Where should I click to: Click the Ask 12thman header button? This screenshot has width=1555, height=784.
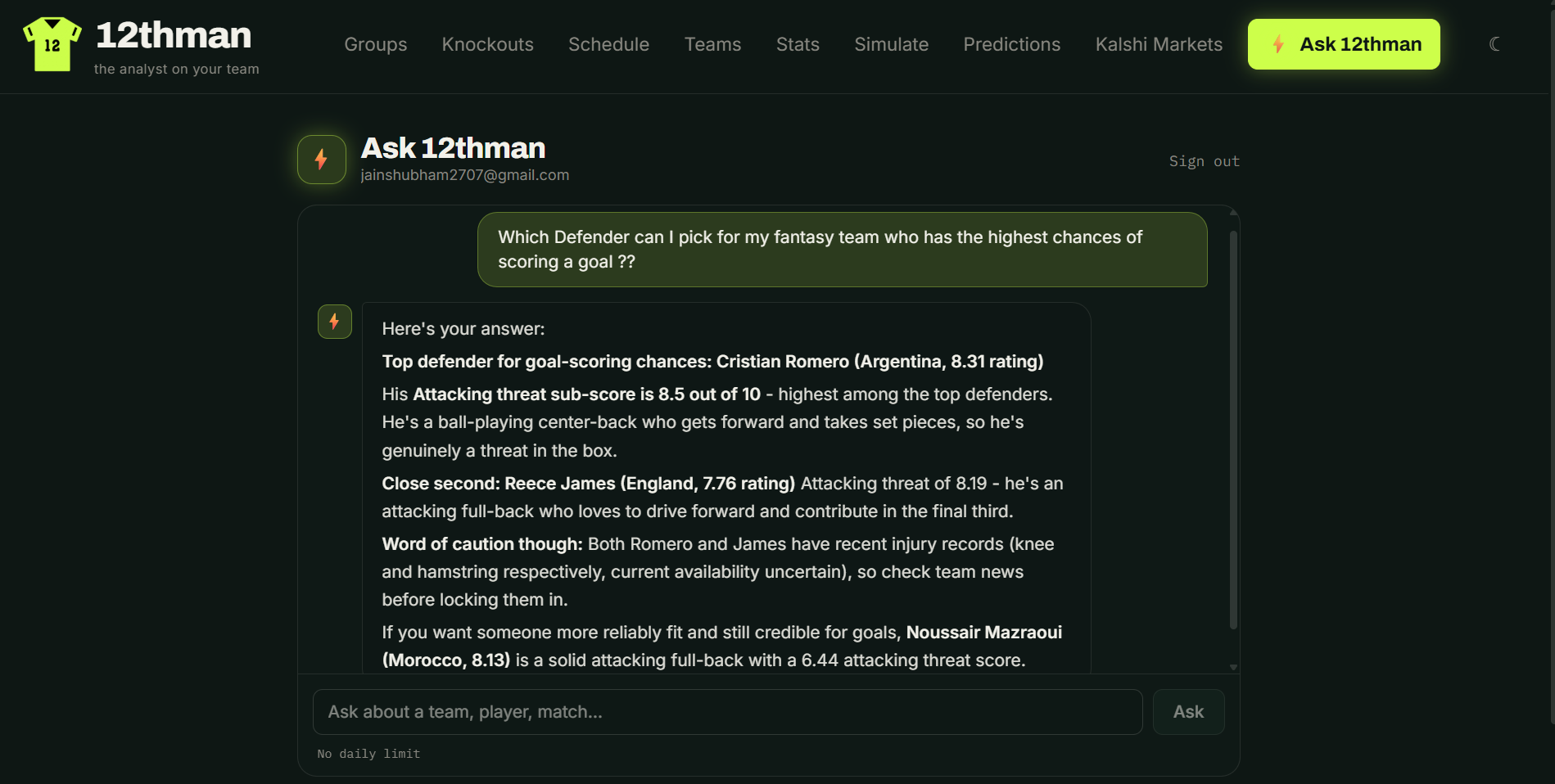(1344, 44)
